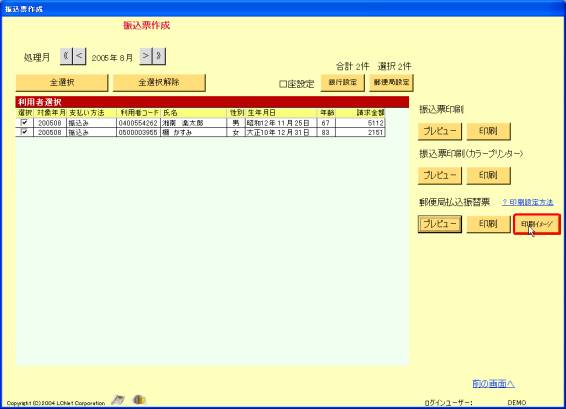The height and width of the screenshot is (409, 566).
Task: Print button under 振込票印刷 section
Action: point(488,131)
